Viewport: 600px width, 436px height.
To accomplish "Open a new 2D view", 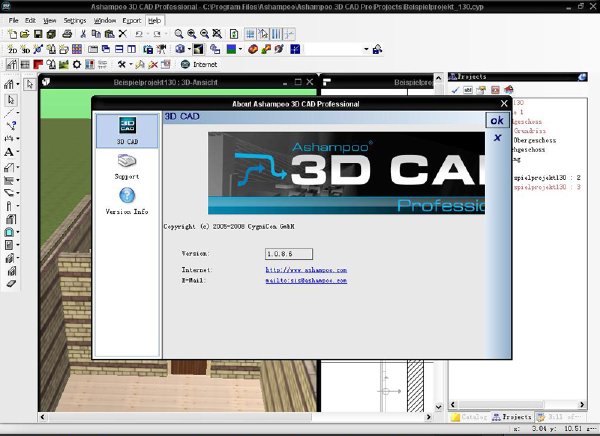I will point(12,49).
